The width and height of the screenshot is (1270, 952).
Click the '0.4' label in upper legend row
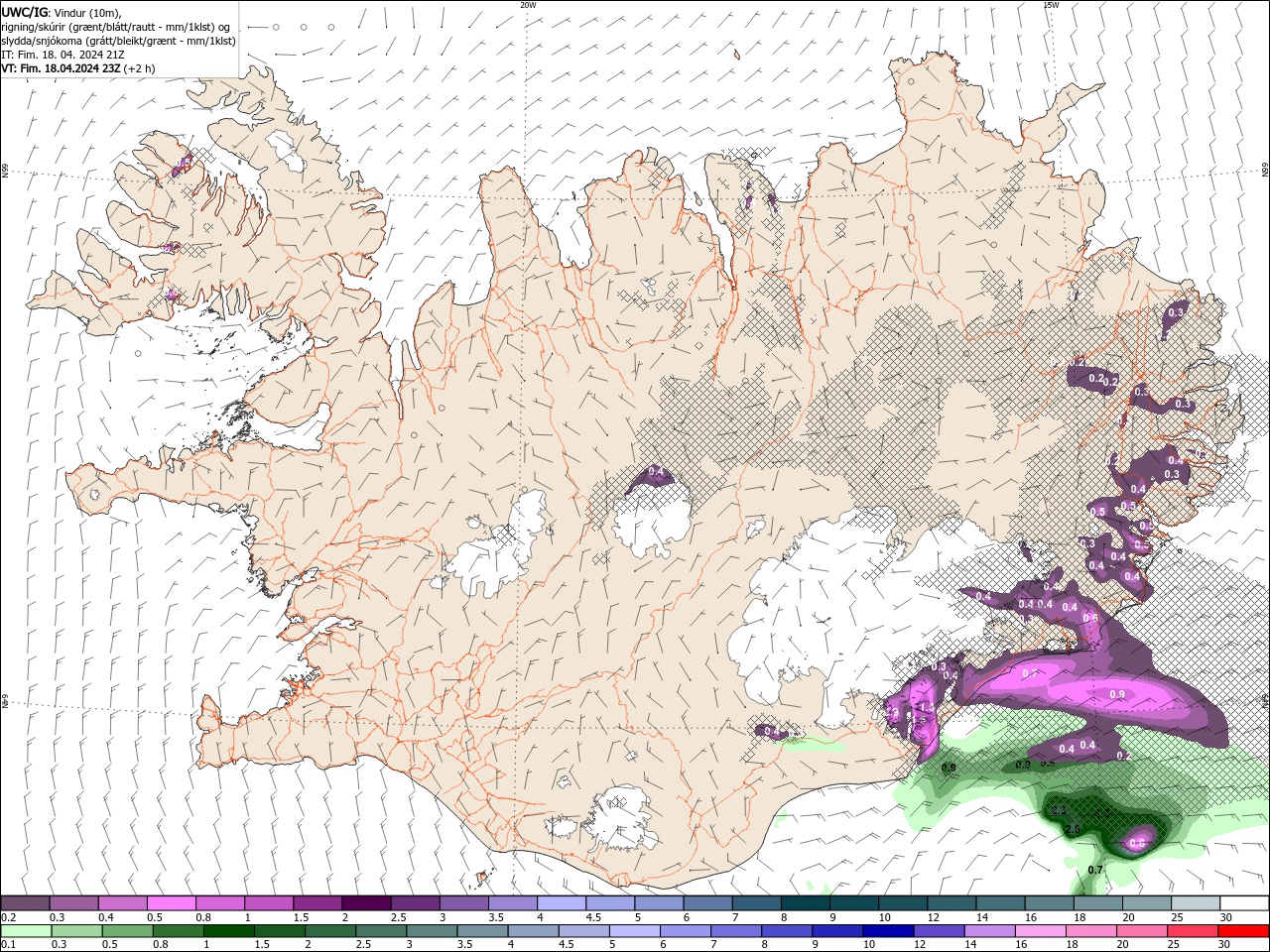coord(107,917)
